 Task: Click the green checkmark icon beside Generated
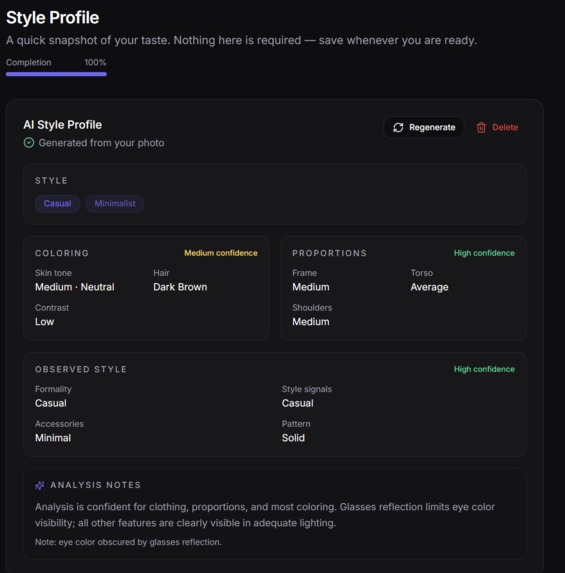(29, 143)
